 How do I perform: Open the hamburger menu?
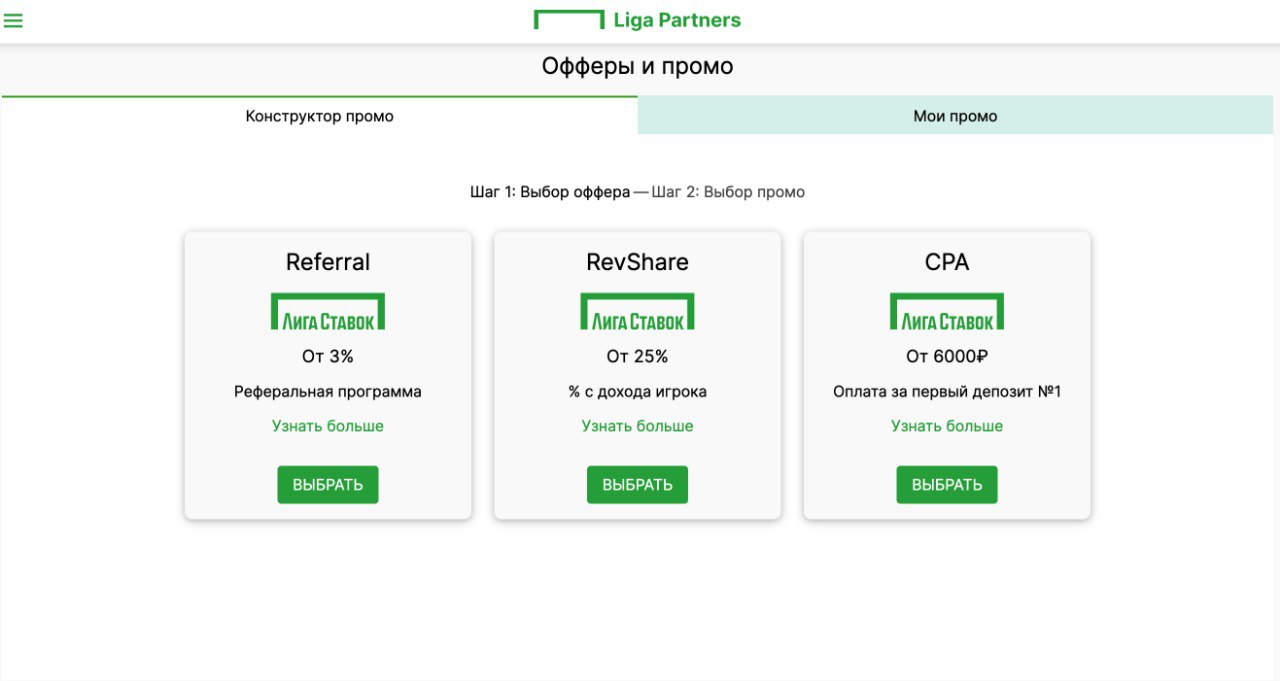click(13, 20)
